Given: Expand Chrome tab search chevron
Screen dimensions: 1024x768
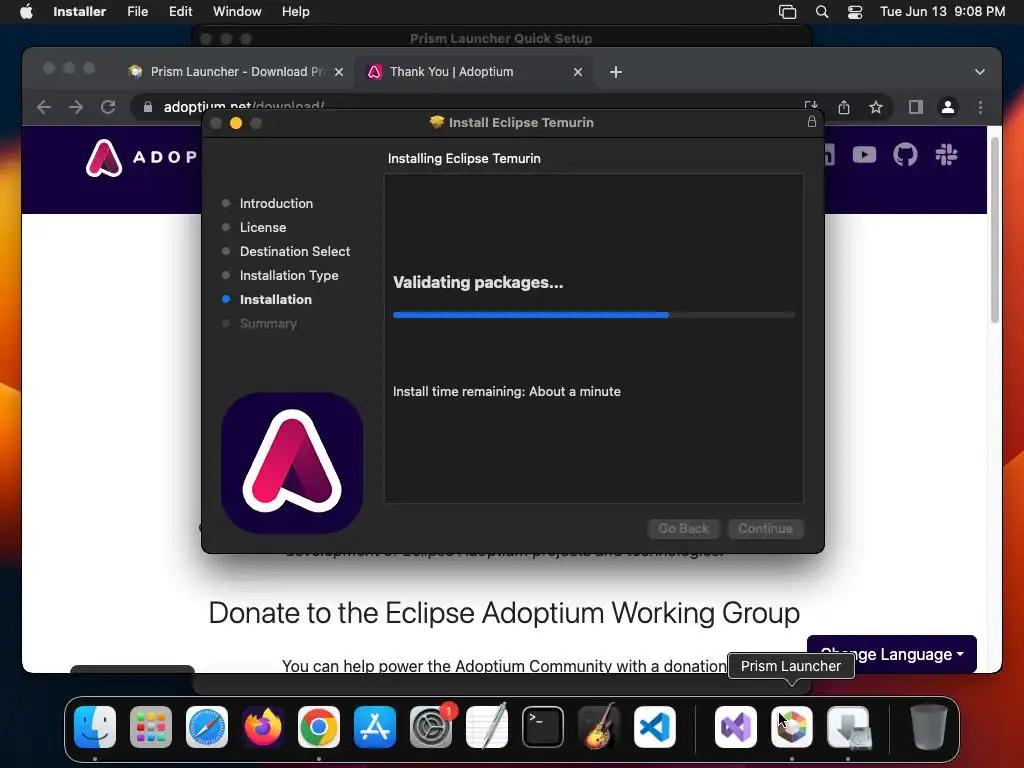Looking at the screenshot, I should pos(980,72).
